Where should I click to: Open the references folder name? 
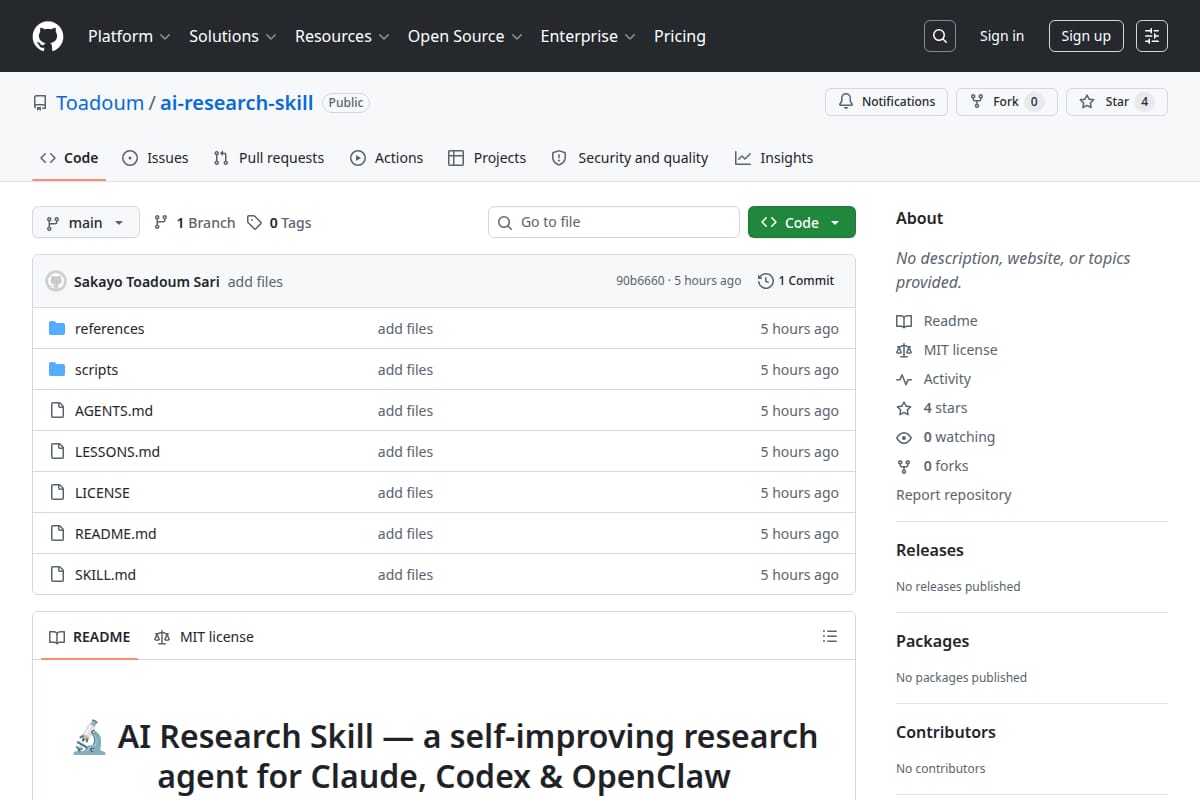point(109,329)
